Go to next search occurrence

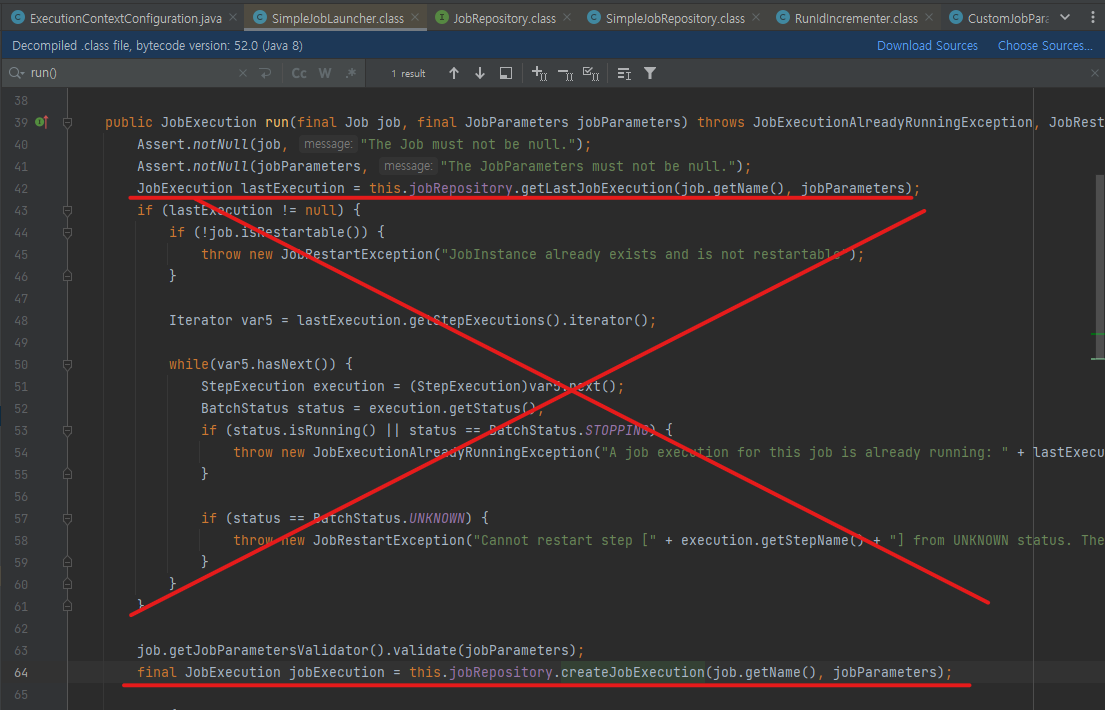pyautogui.click(x=480, y=73)
